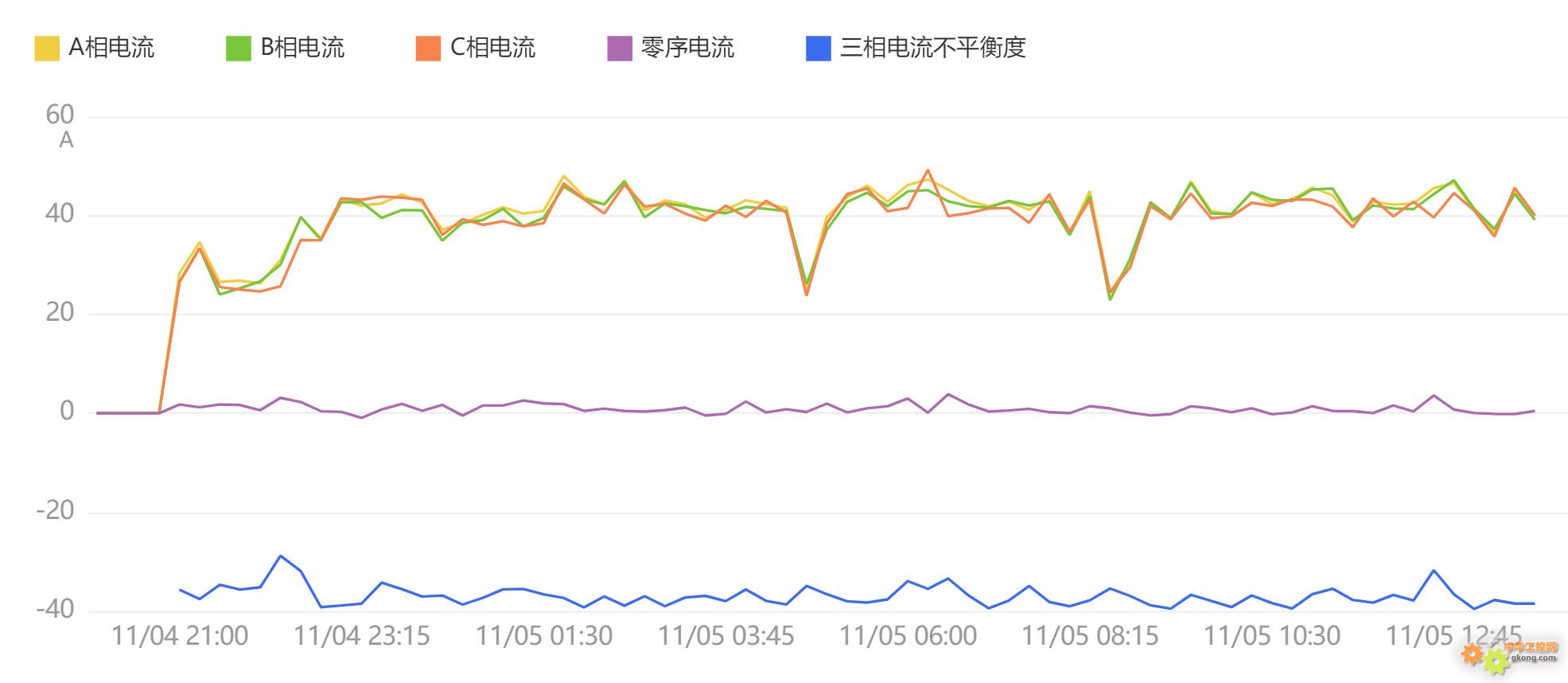Open the gkong.com watermark link text
1568x683 pixels.
click(1532, 658)
